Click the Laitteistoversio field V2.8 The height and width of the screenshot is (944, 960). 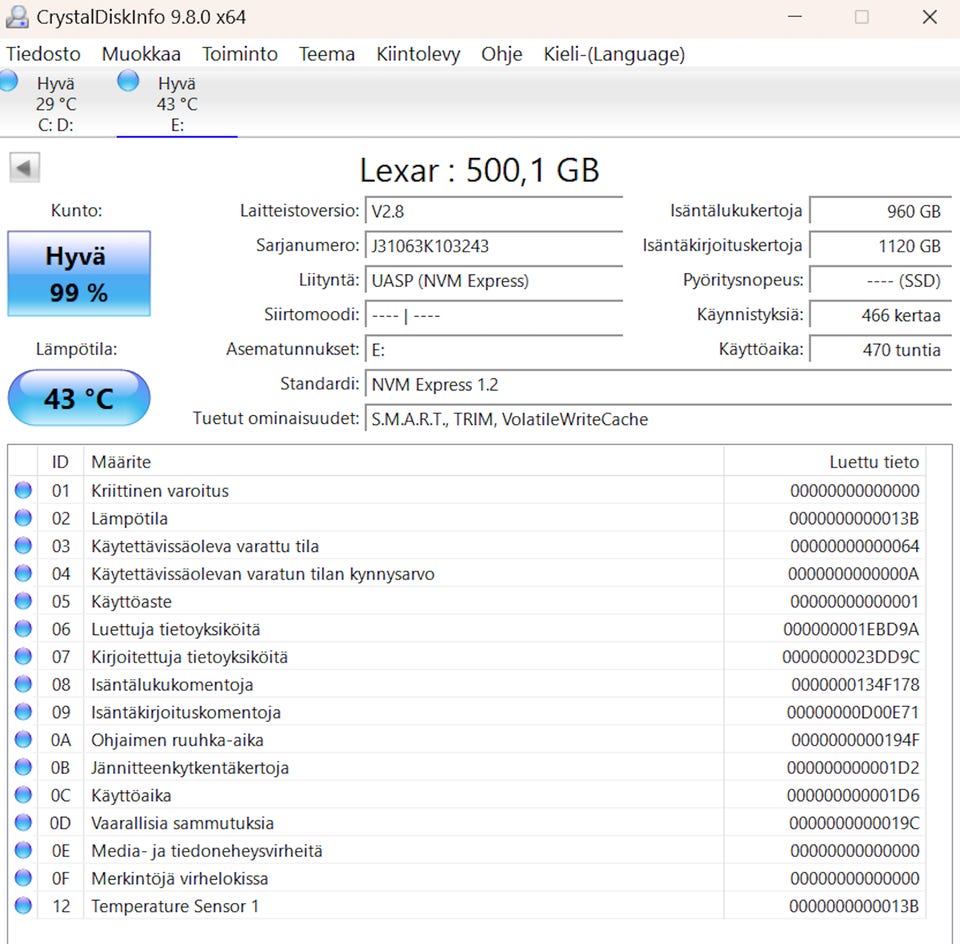(x=493, y=211)
